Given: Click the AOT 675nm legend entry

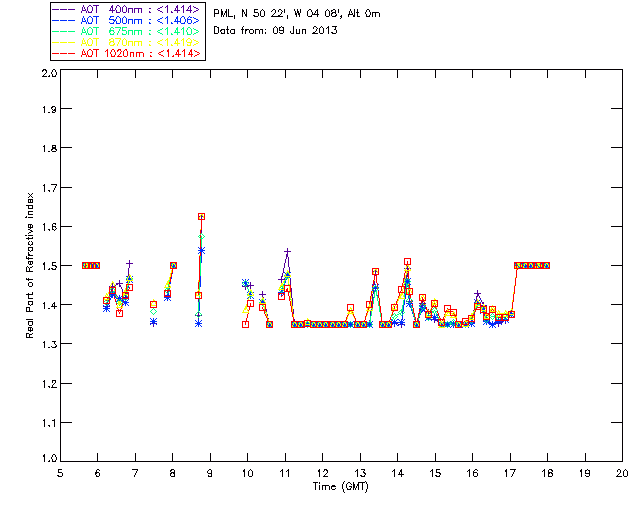Looking at the screenshot, I should [127, 31].
